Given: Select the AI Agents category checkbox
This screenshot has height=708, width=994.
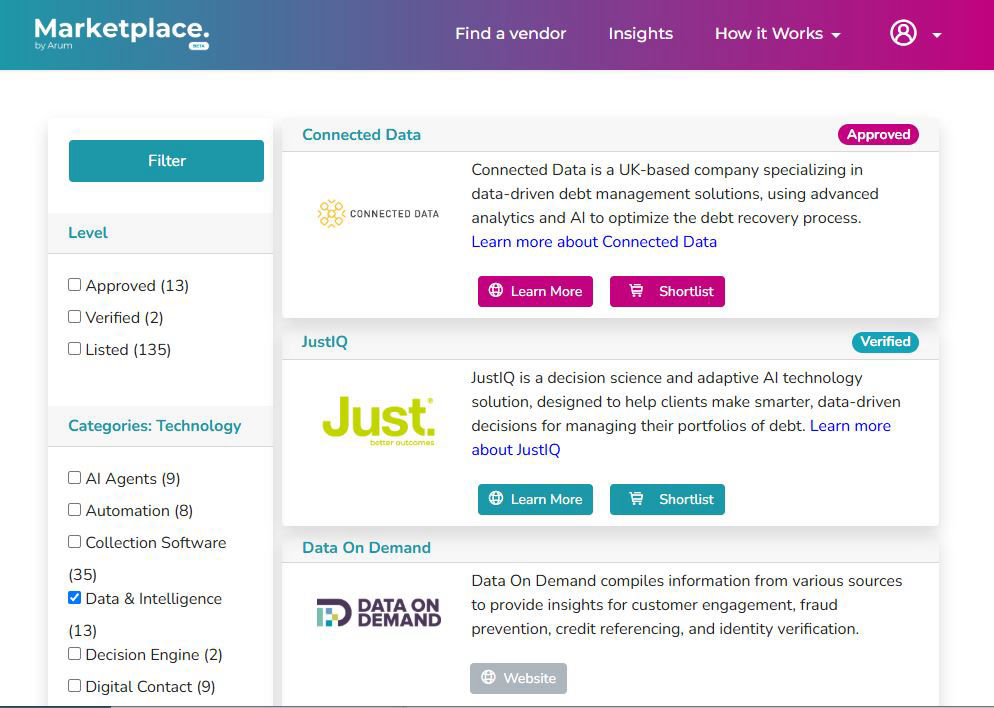Looking at the screenshot, I should pyautogui.click(x=75, y=478).
